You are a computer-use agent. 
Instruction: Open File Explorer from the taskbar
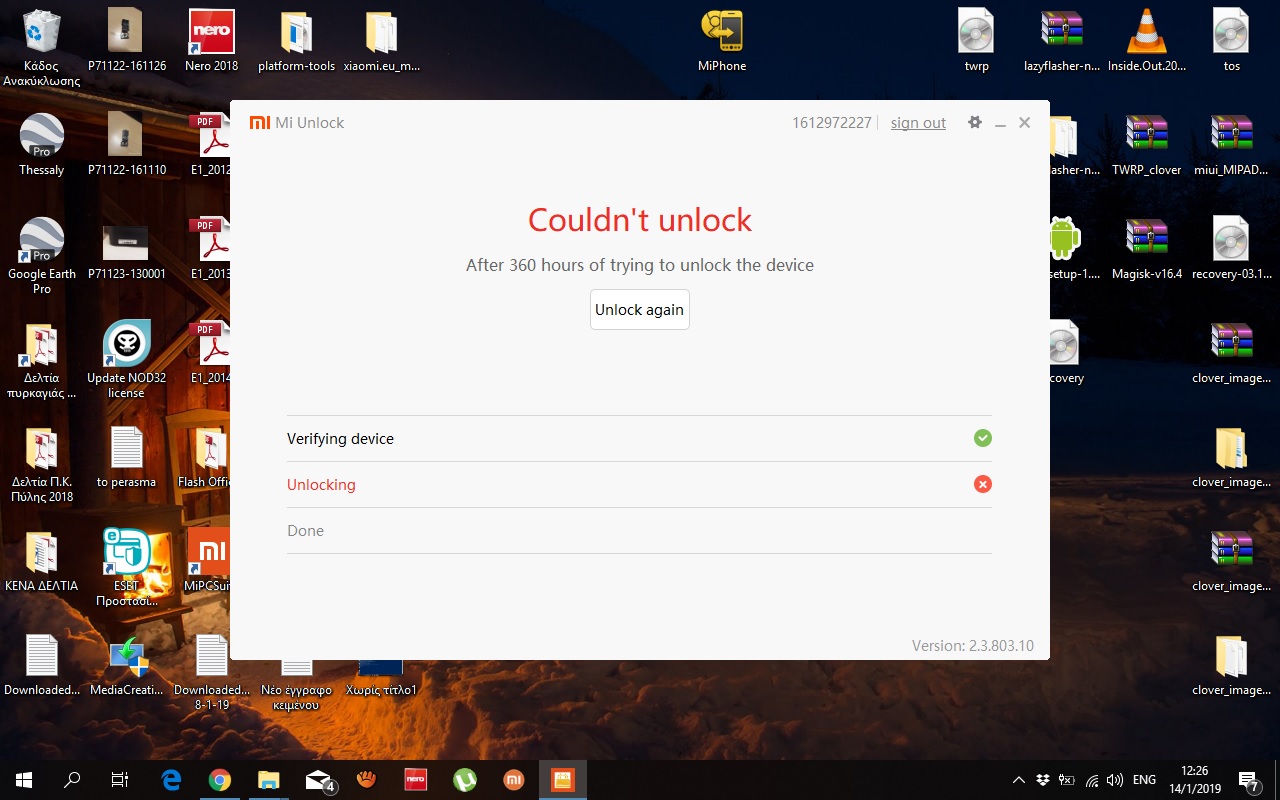point(269,780)
